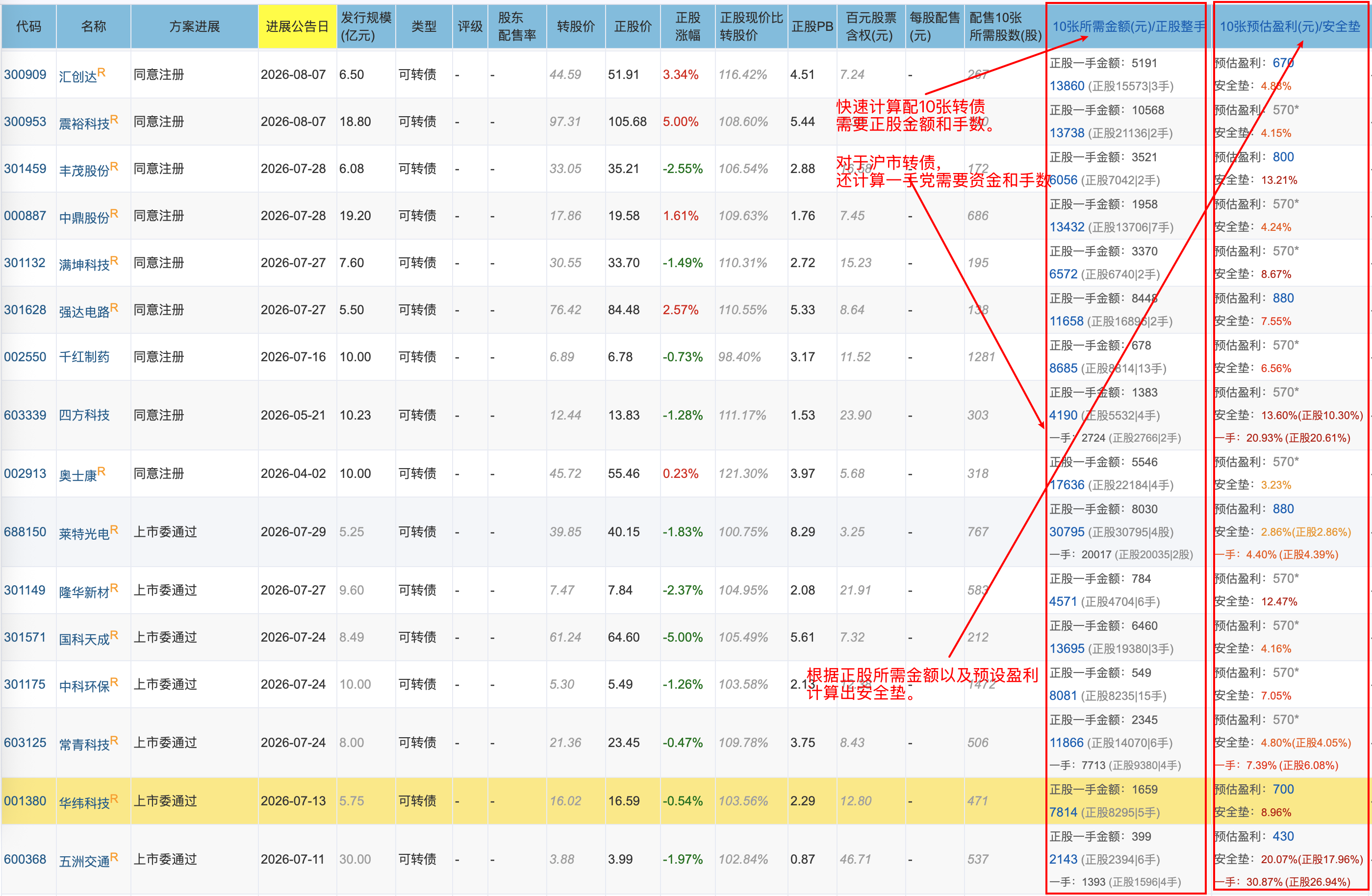Open stock code link 600368
The height and width of the screenshot is (896, 1372).
25,859
